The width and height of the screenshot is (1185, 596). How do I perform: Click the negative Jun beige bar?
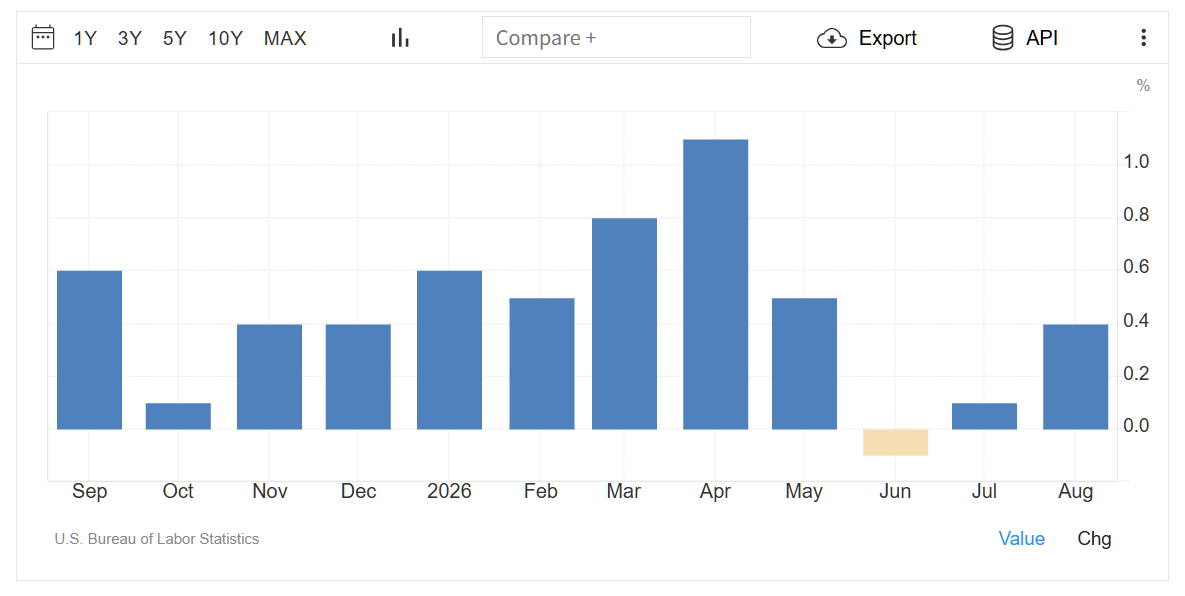(895, 443)
